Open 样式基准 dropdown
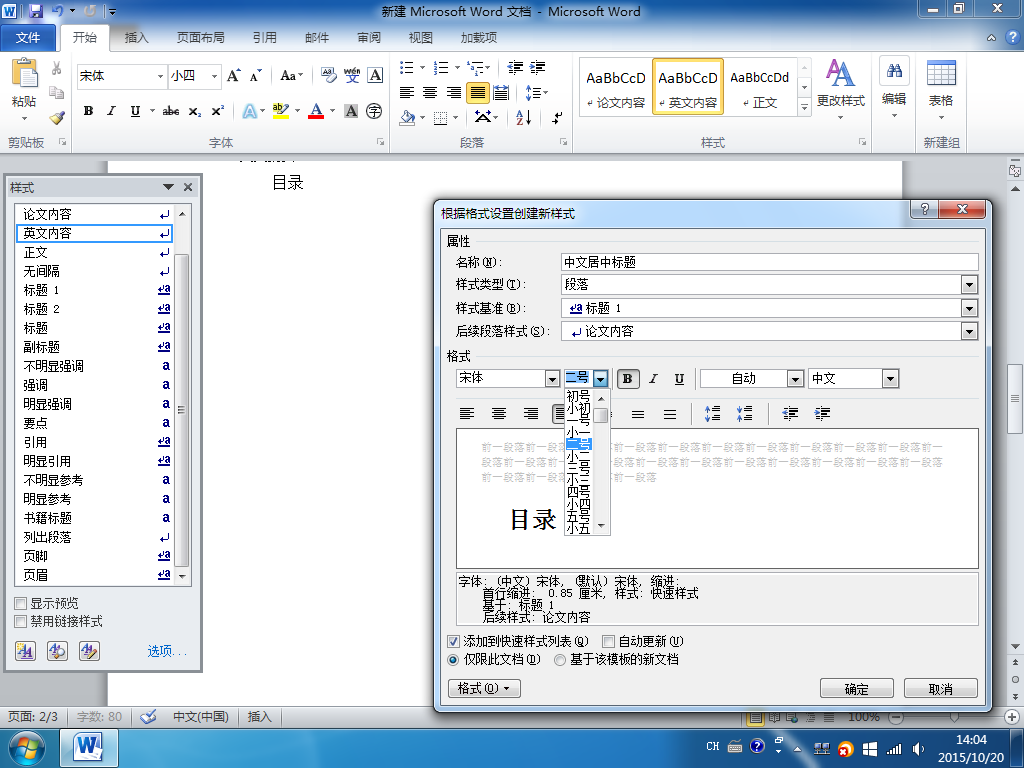The image size is (1024, 768). [969, 308]
